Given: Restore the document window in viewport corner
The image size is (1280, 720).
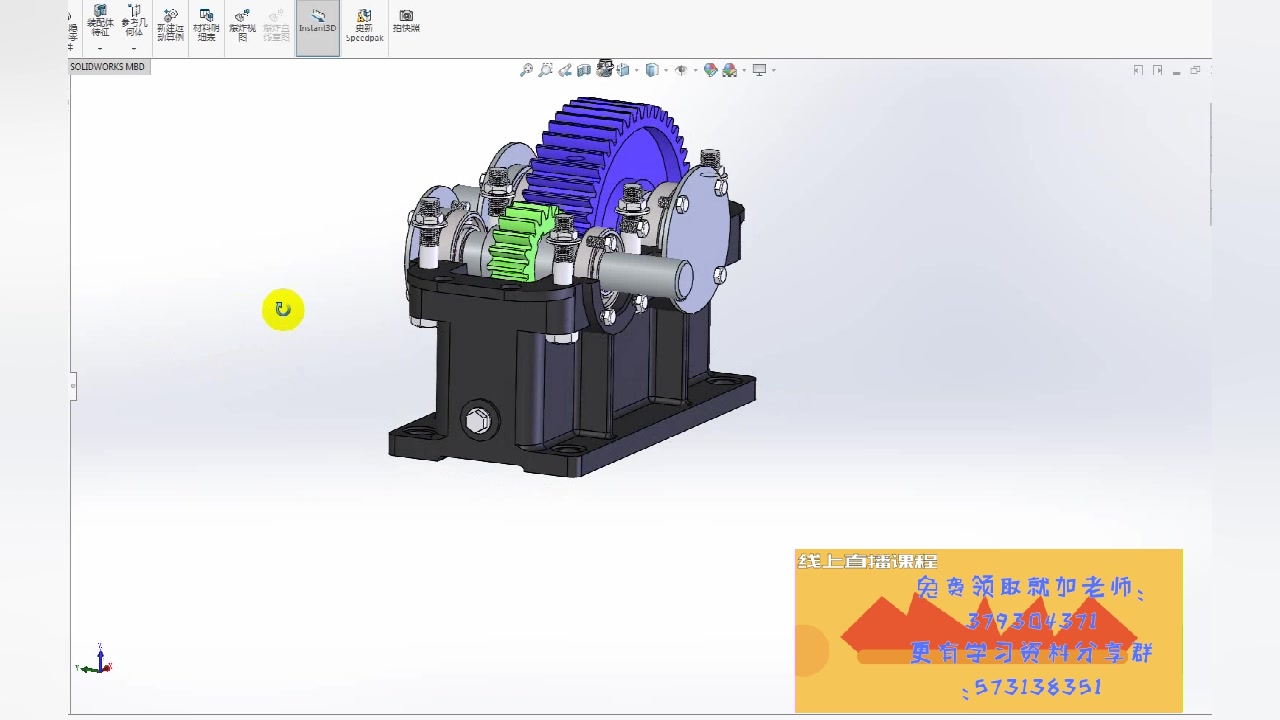Looking at the screenshot, I should 1195,70.
